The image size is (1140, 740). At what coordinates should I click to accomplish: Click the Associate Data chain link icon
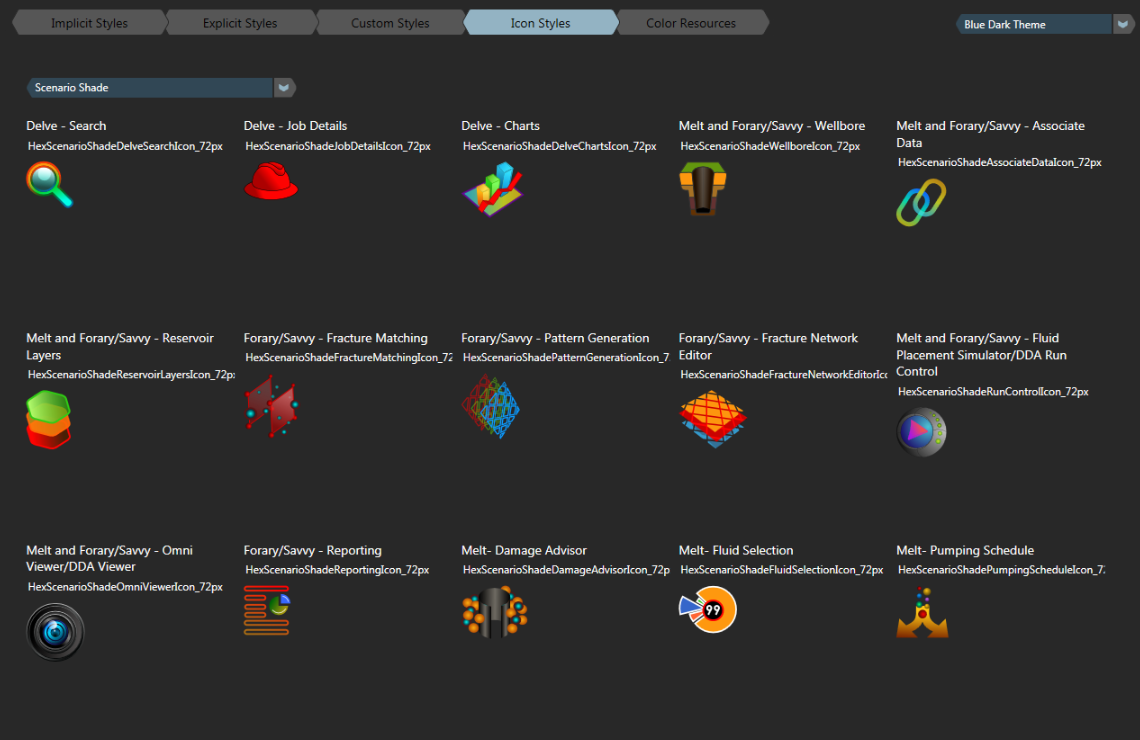(x=921, y=202)
